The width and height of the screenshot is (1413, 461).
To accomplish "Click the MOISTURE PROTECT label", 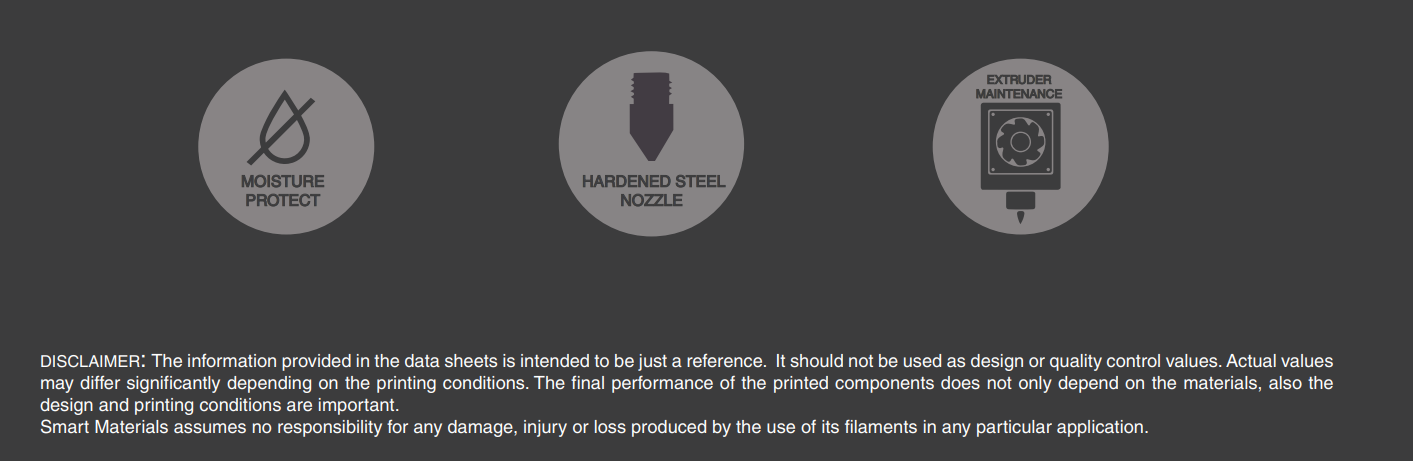I will 283,191.
